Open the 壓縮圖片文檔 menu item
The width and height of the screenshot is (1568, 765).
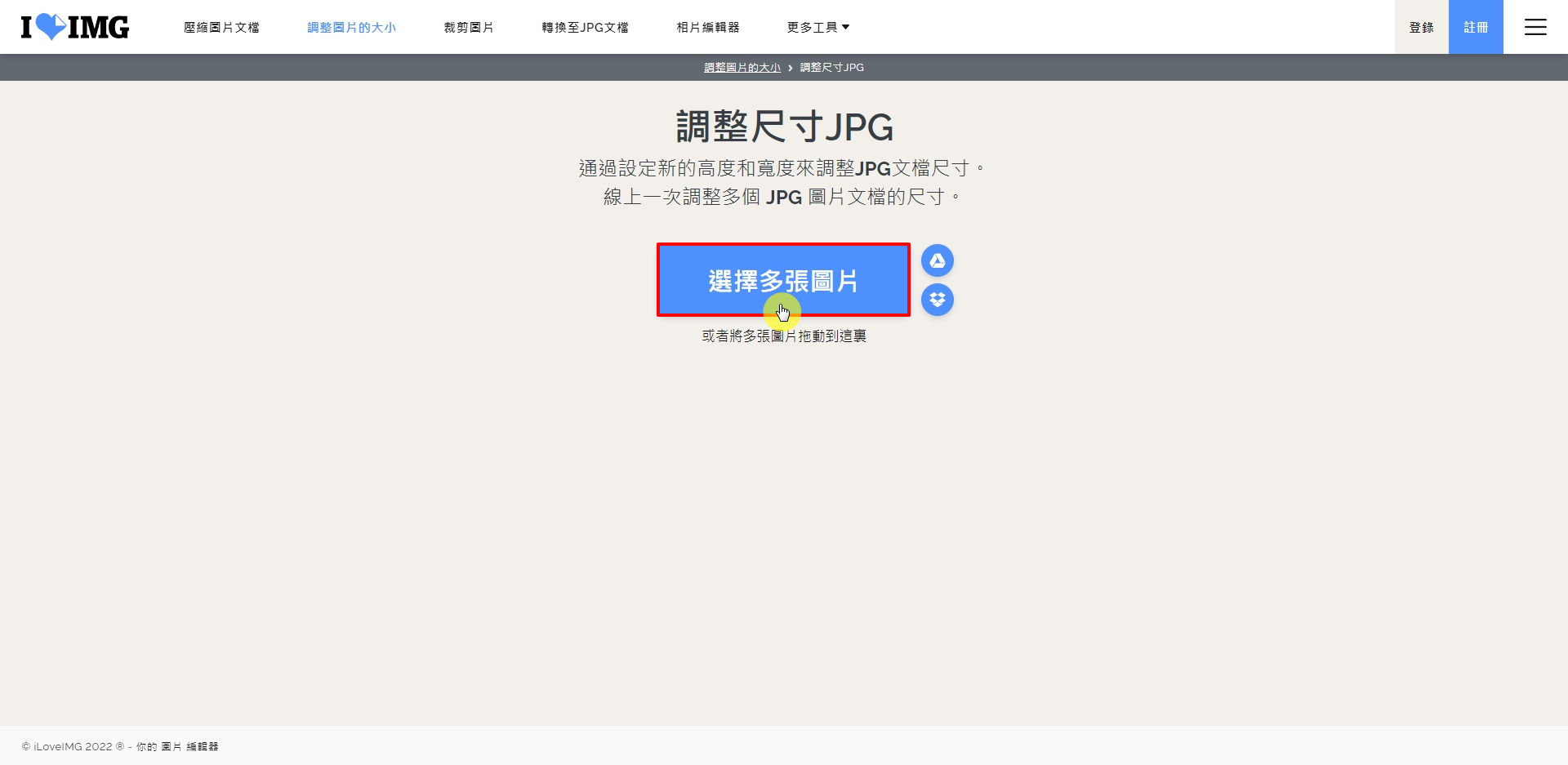(221, 27)
